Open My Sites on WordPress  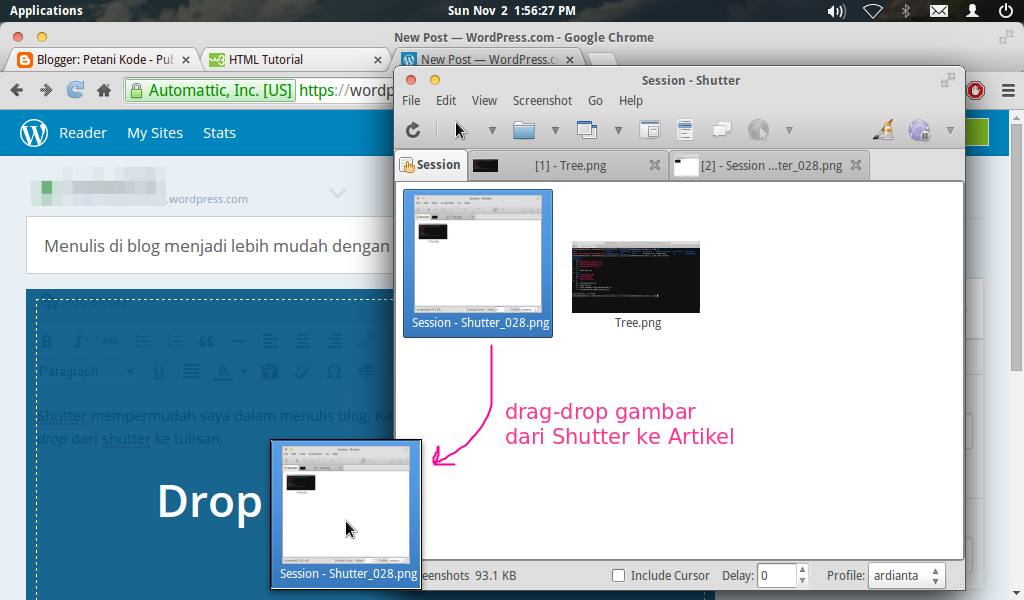pyautogui.click(x=155, y=132)
